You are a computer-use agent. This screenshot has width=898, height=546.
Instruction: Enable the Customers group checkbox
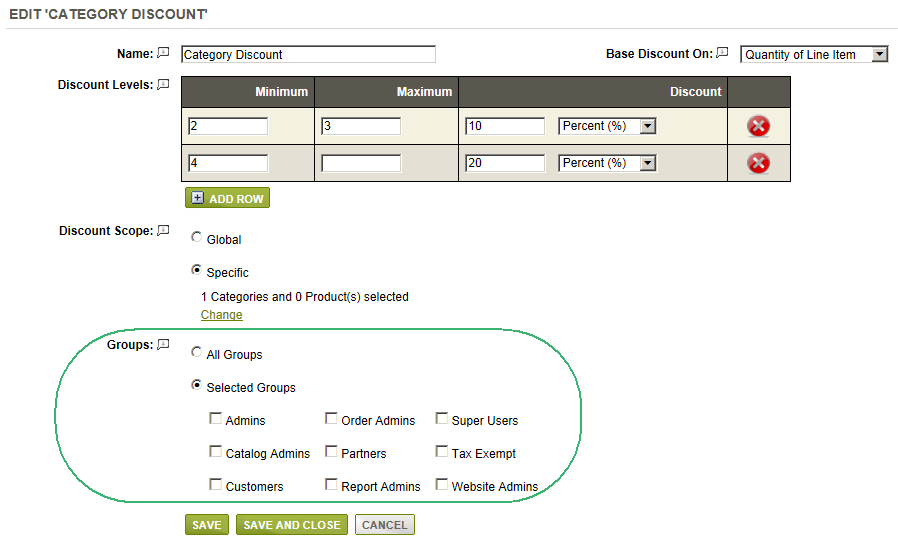pos(215,485)
